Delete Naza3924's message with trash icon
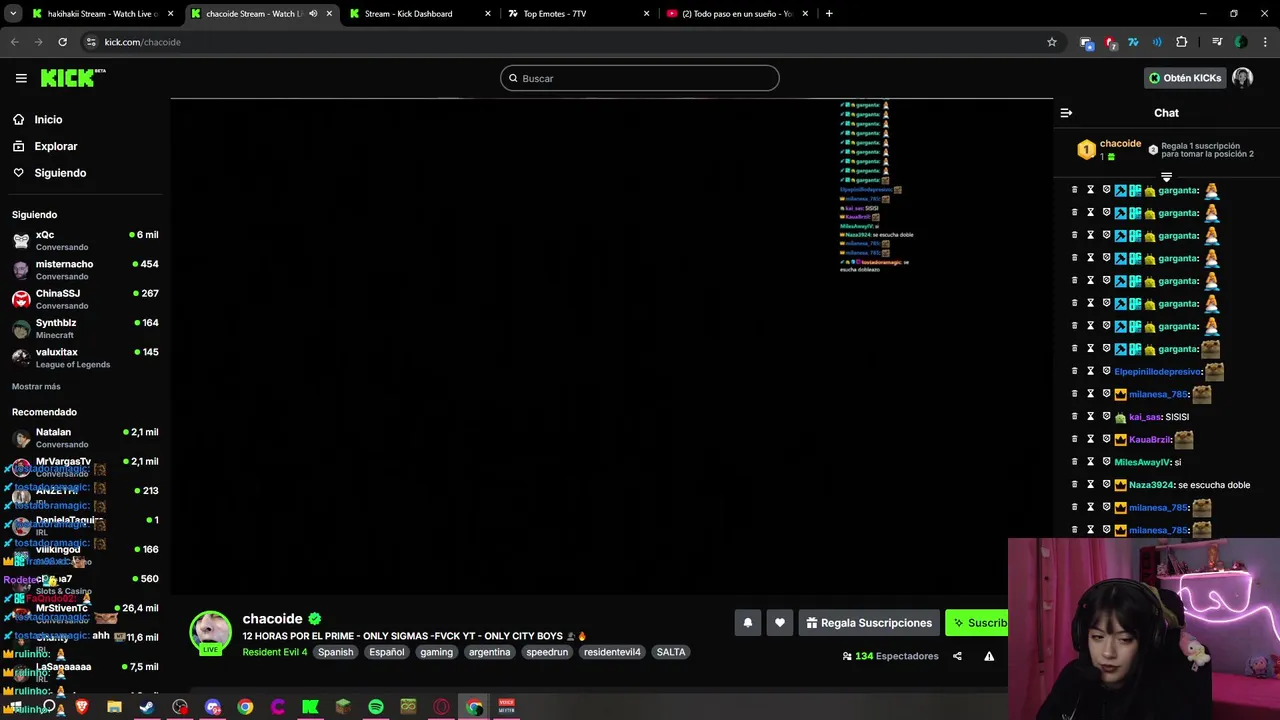The width and height of the screenshot is (1280, 720). tap(1075, 484)
